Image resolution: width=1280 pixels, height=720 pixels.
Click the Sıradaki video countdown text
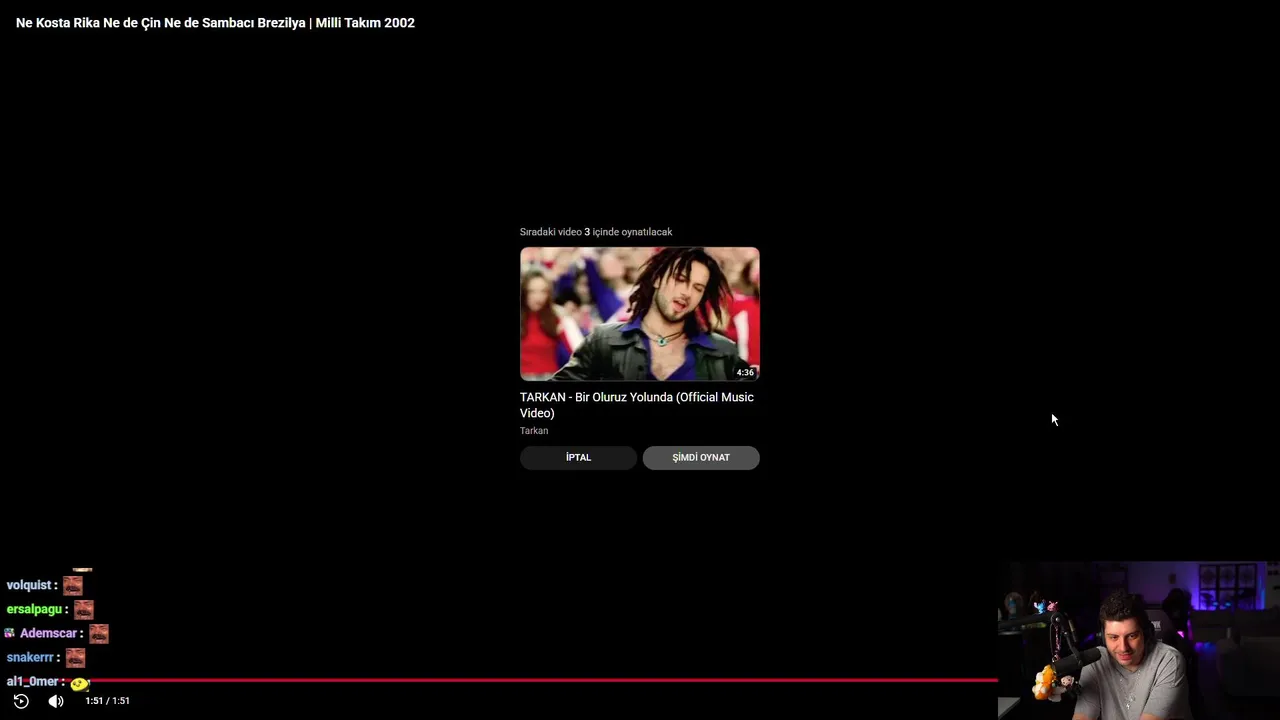[596, 232]
